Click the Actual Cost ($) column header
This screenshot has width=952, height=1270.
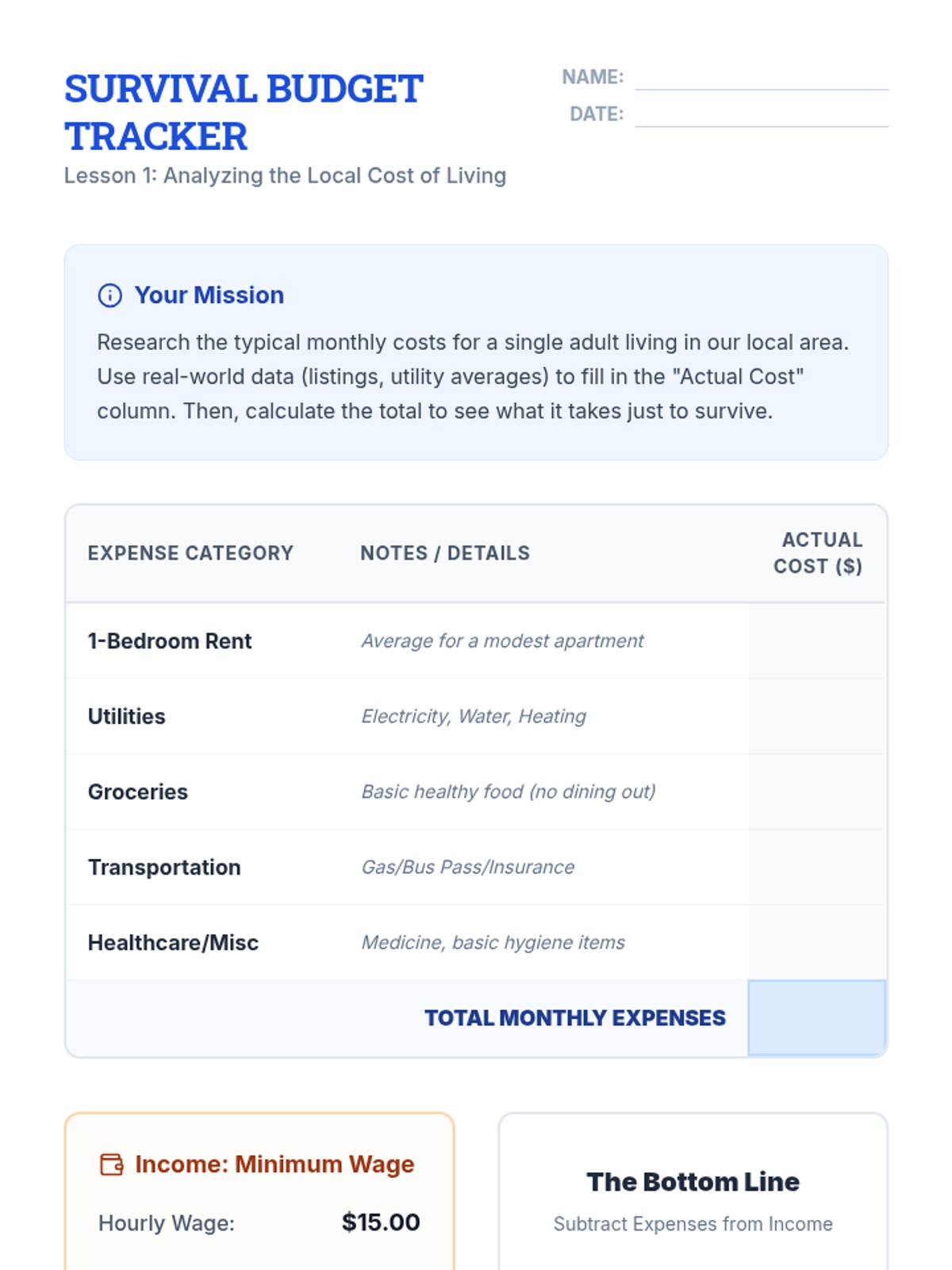tap(818, 553)
